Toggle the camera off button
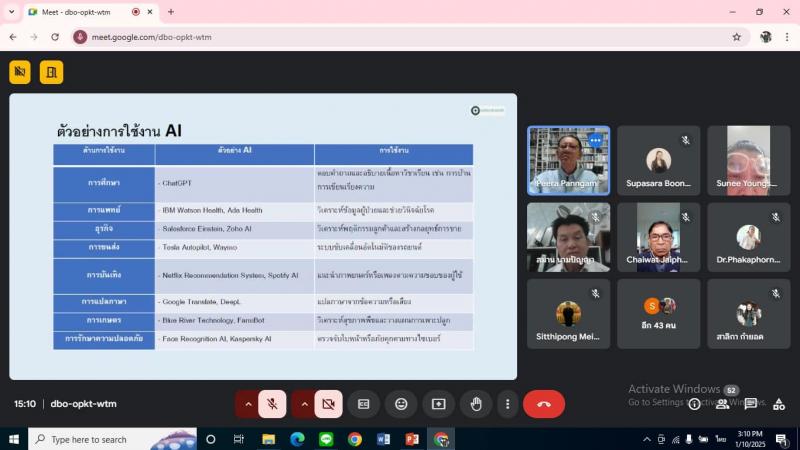 click(328, 404)
